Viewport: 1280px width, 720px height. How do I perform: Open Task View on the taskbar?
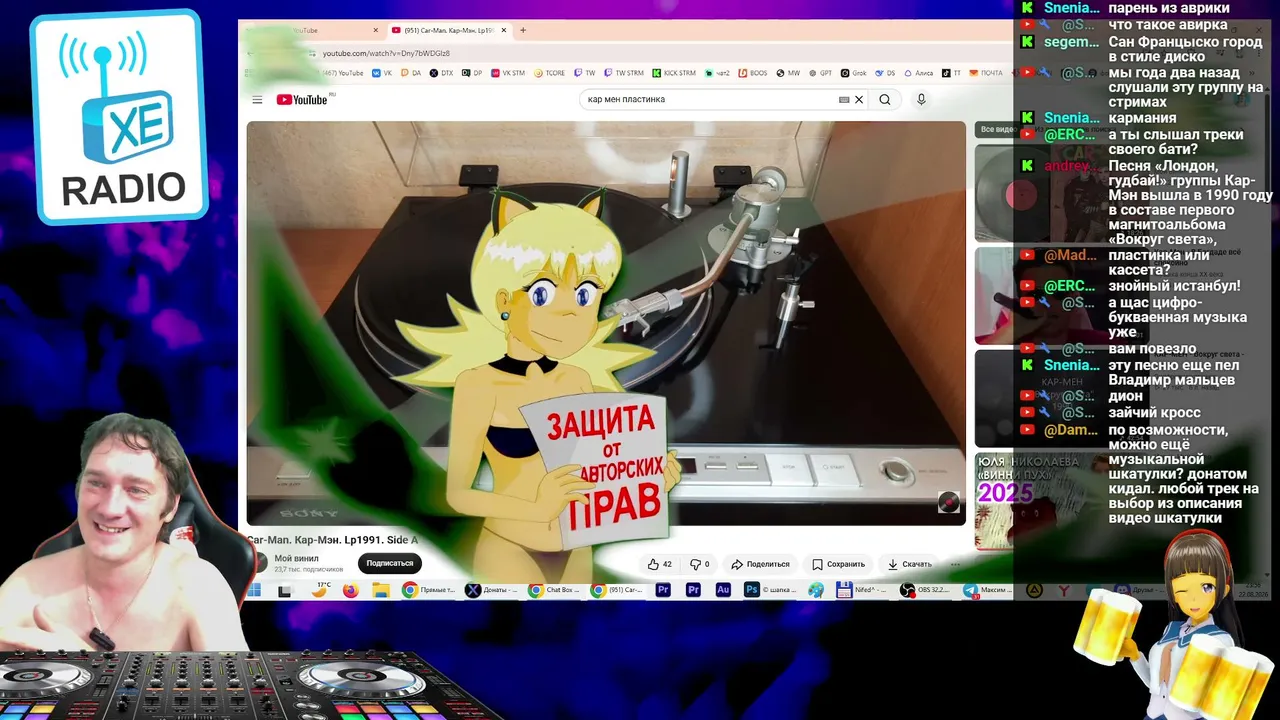tap(285, 590)
